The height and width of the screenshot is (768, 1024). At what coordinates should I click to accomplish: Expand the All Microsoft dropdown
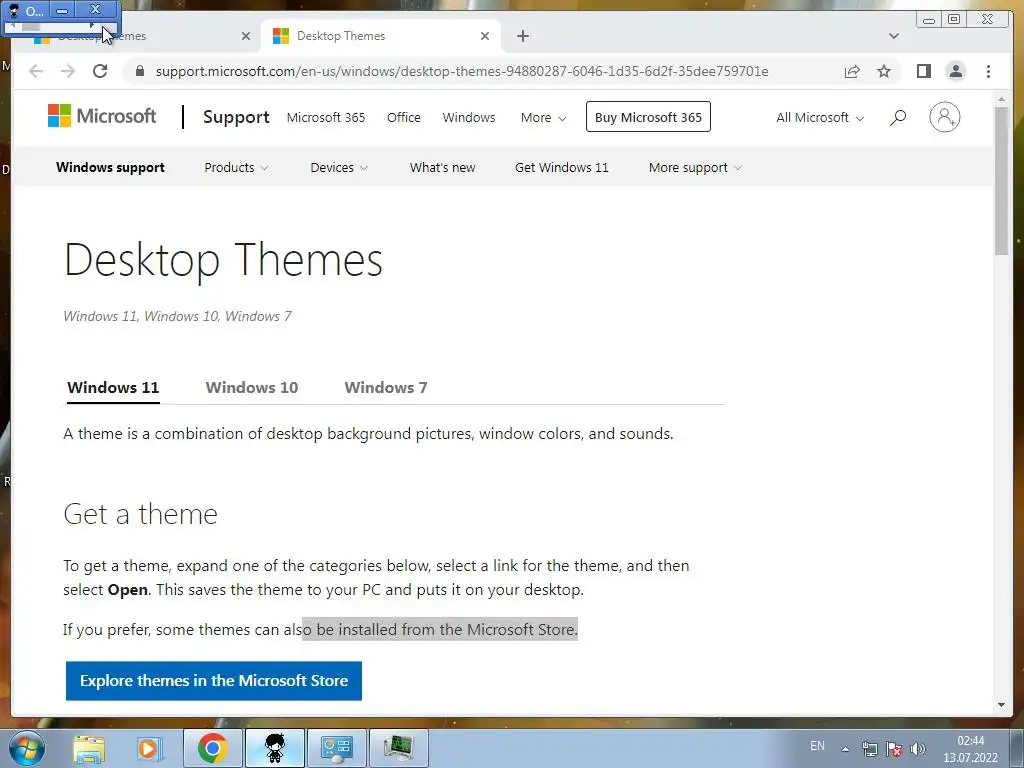click(x=820, y=118)
